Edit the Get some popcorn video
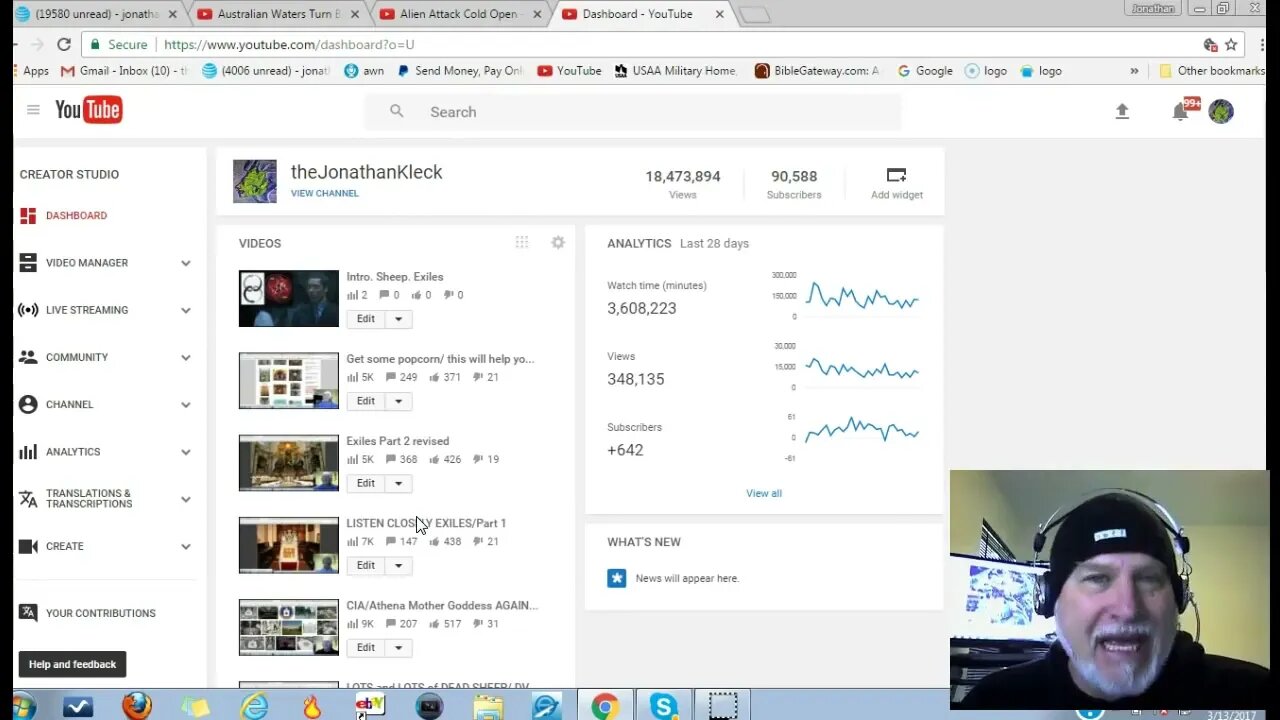 pos(366,401)
